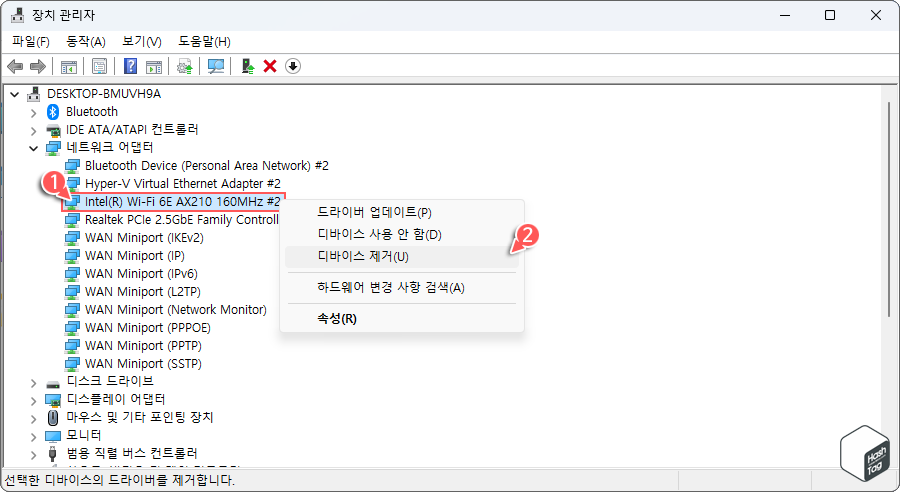Click the Device Manager title bar icon
This screenshot has height=492, width=900.
pyautogui.click(x=18, y=16)
